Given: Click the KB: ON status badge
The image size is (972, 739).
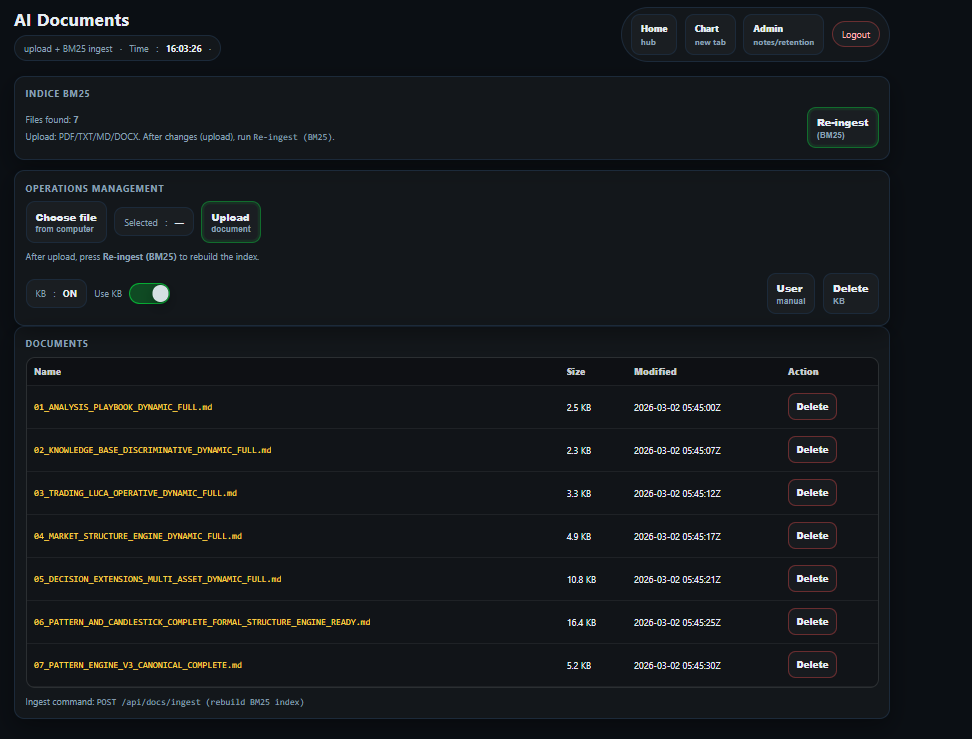Looking at the screenshot, I should 56,294.
